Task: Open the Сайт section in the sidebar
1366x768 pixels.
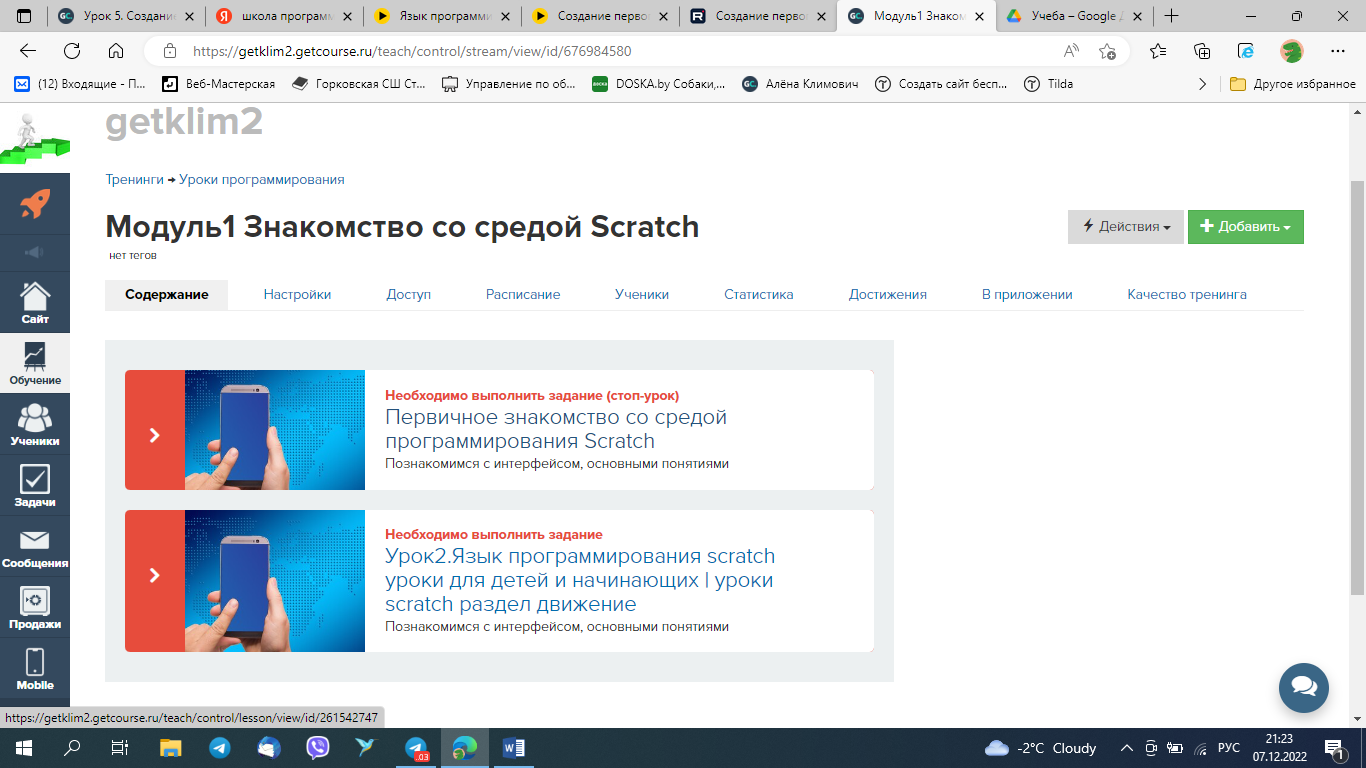Action: (35, 302)
